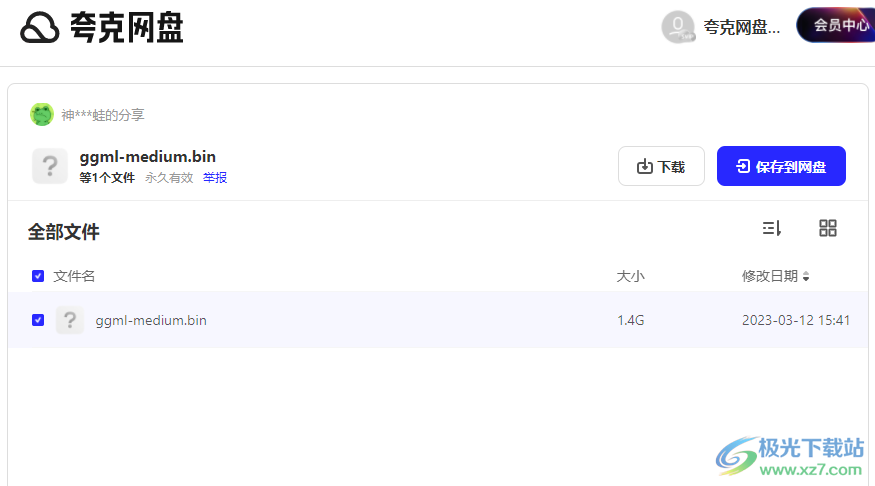Uncheck the ggml-medium.bin row checkbox
This screenshot has height=486, width=875.
[x=38, y=320]
